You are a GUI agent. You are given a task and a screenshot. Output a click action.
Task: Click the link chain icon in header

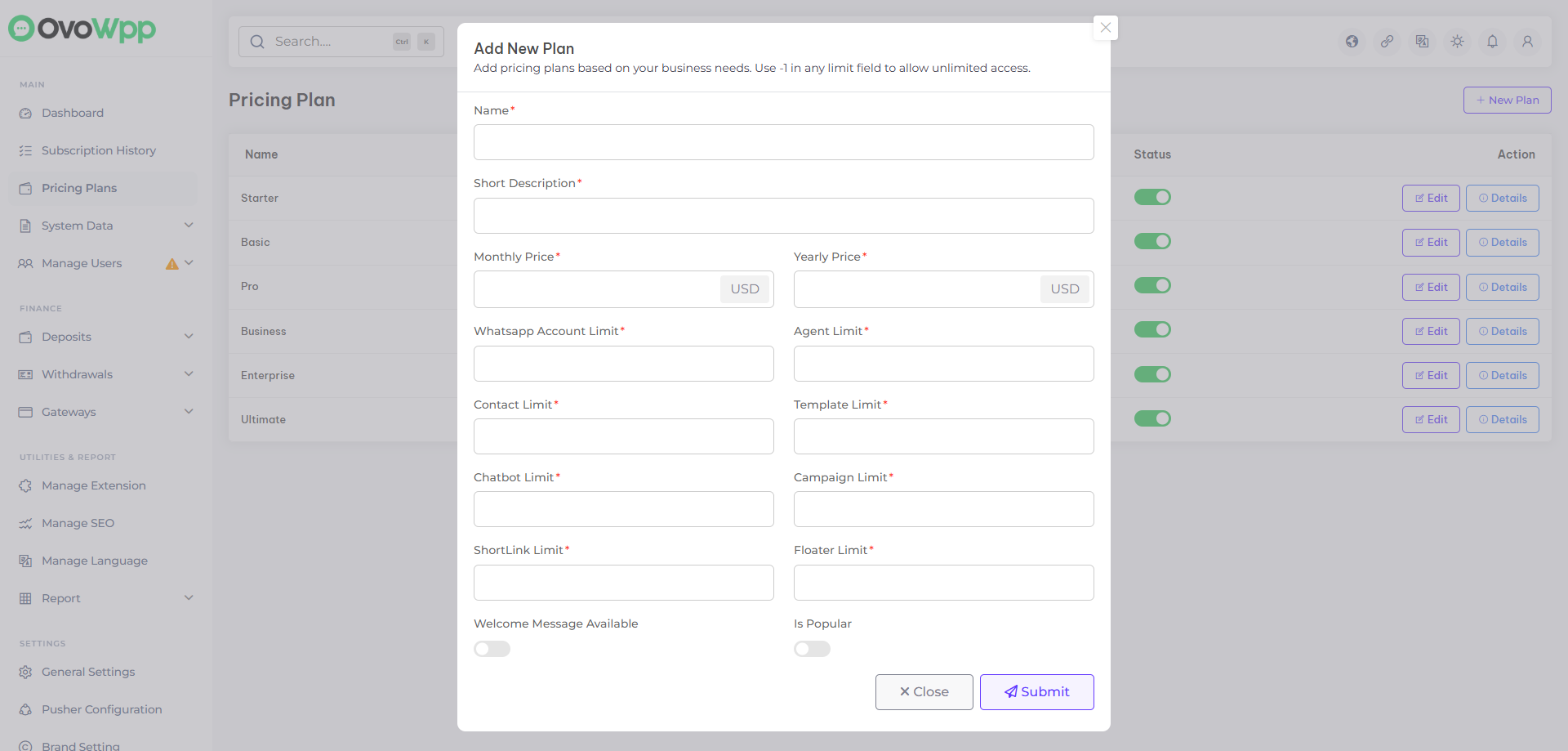(x=1388, y=42)
